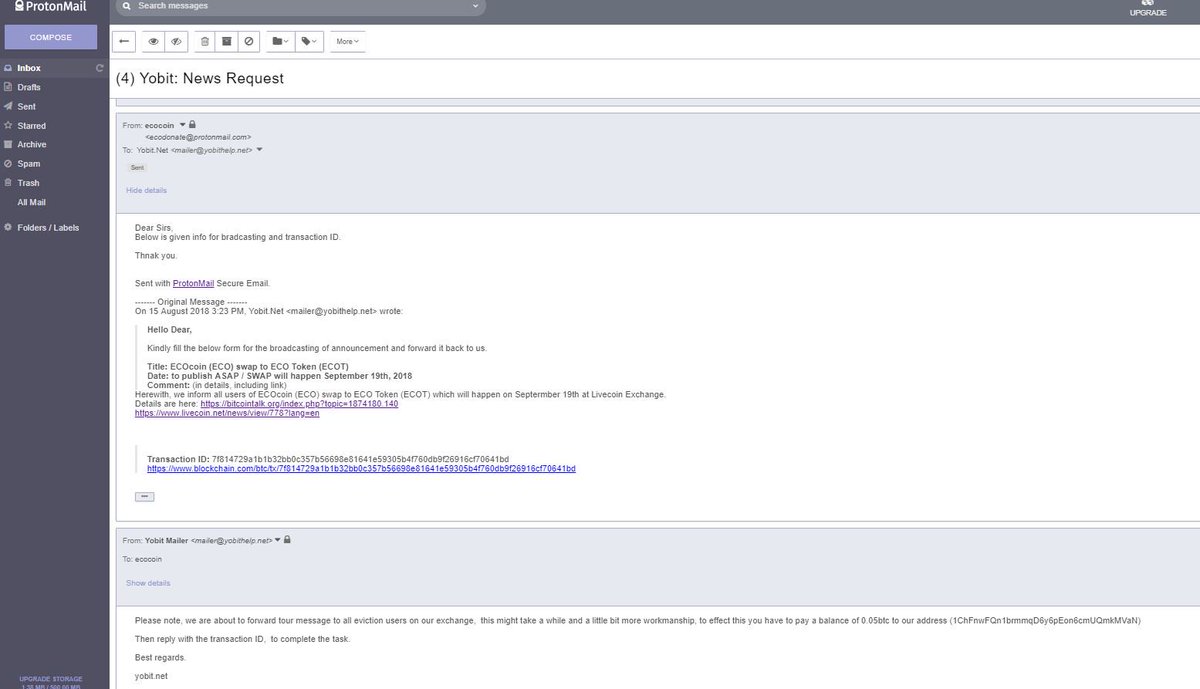Expand recipient Yobit.Net dropdown arrow
The image size is (1200, 689).
(x=260, y=150)
